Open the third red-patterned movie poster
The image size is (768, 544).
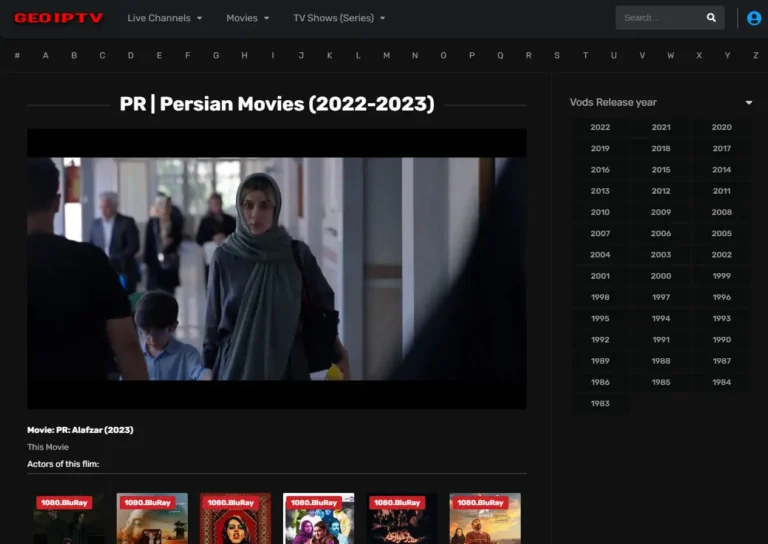(235, 518)
